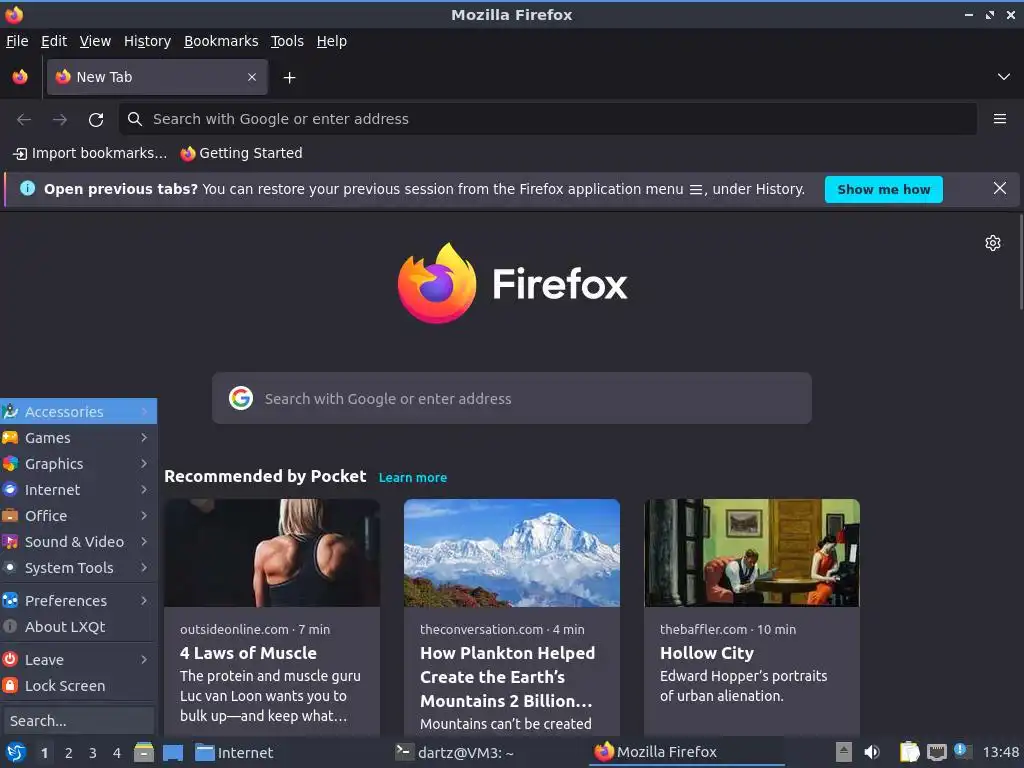The height and width of the screenshot is (768, 1024).
Task: Open the History menu
Action: 148,41
